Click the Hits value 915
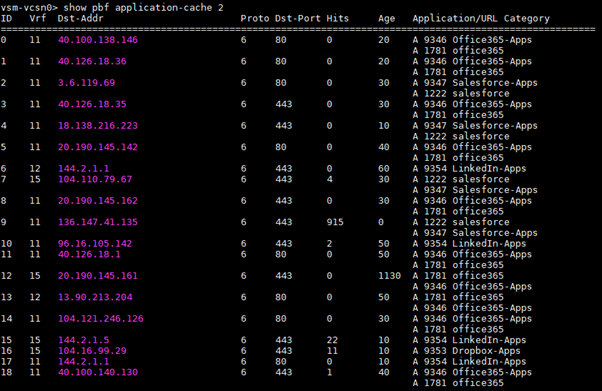This screenshot has width=602, height=391. pyautogui.click(x=335, y=222)
